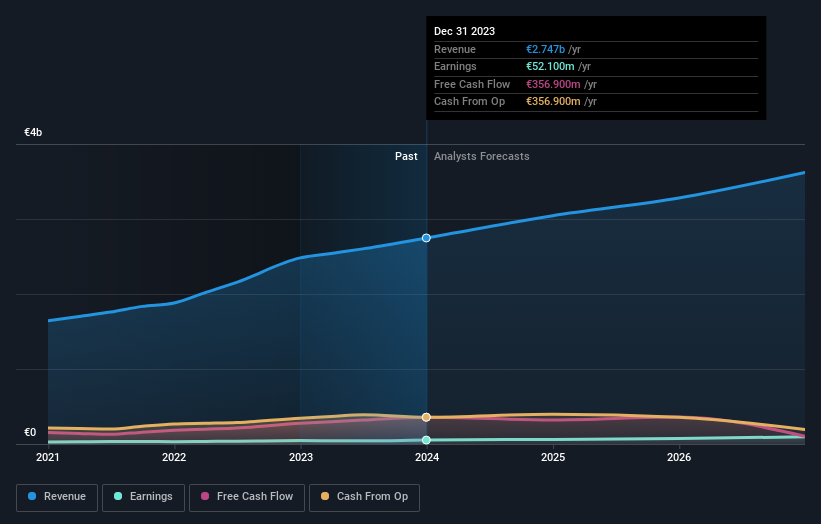The height and width of the screenshot is (524, 821).
Task: Select the Earnings data point marker at 2024
Action: 426,440
